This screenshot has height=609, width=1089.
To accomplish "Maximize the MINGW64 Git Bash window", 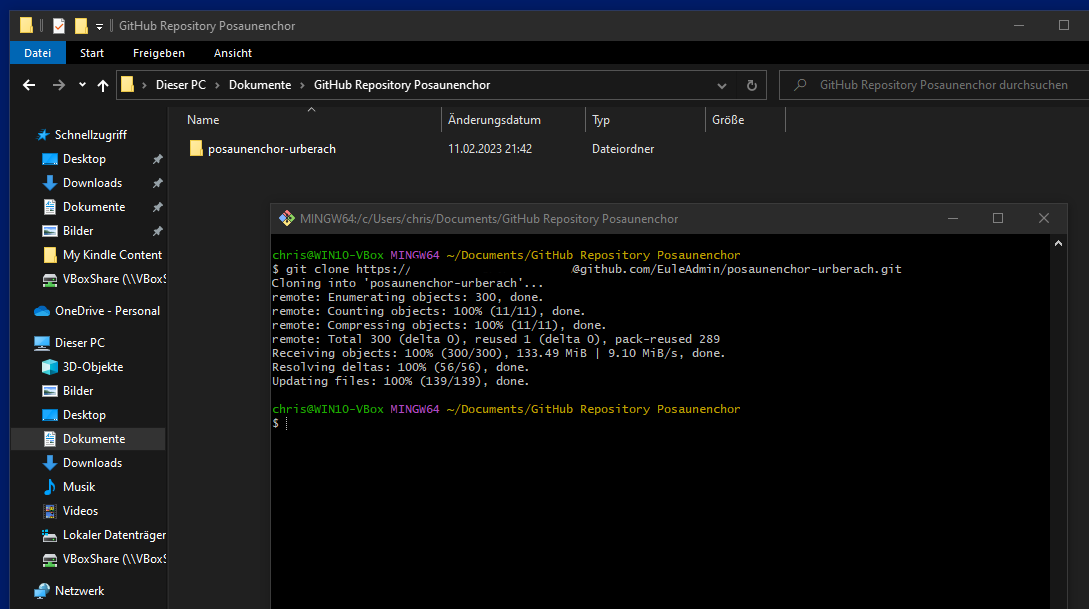I will [998, 218].
